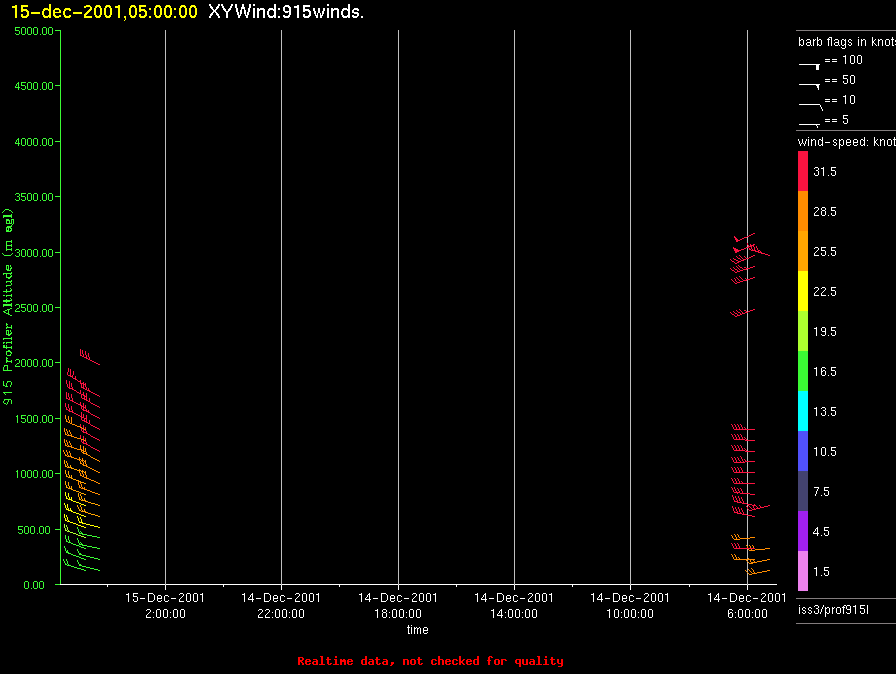Viewport: 896px width, 674px height.
Task: Click the 10 knots barb flag legend icon
Action: tap(810, 106)
